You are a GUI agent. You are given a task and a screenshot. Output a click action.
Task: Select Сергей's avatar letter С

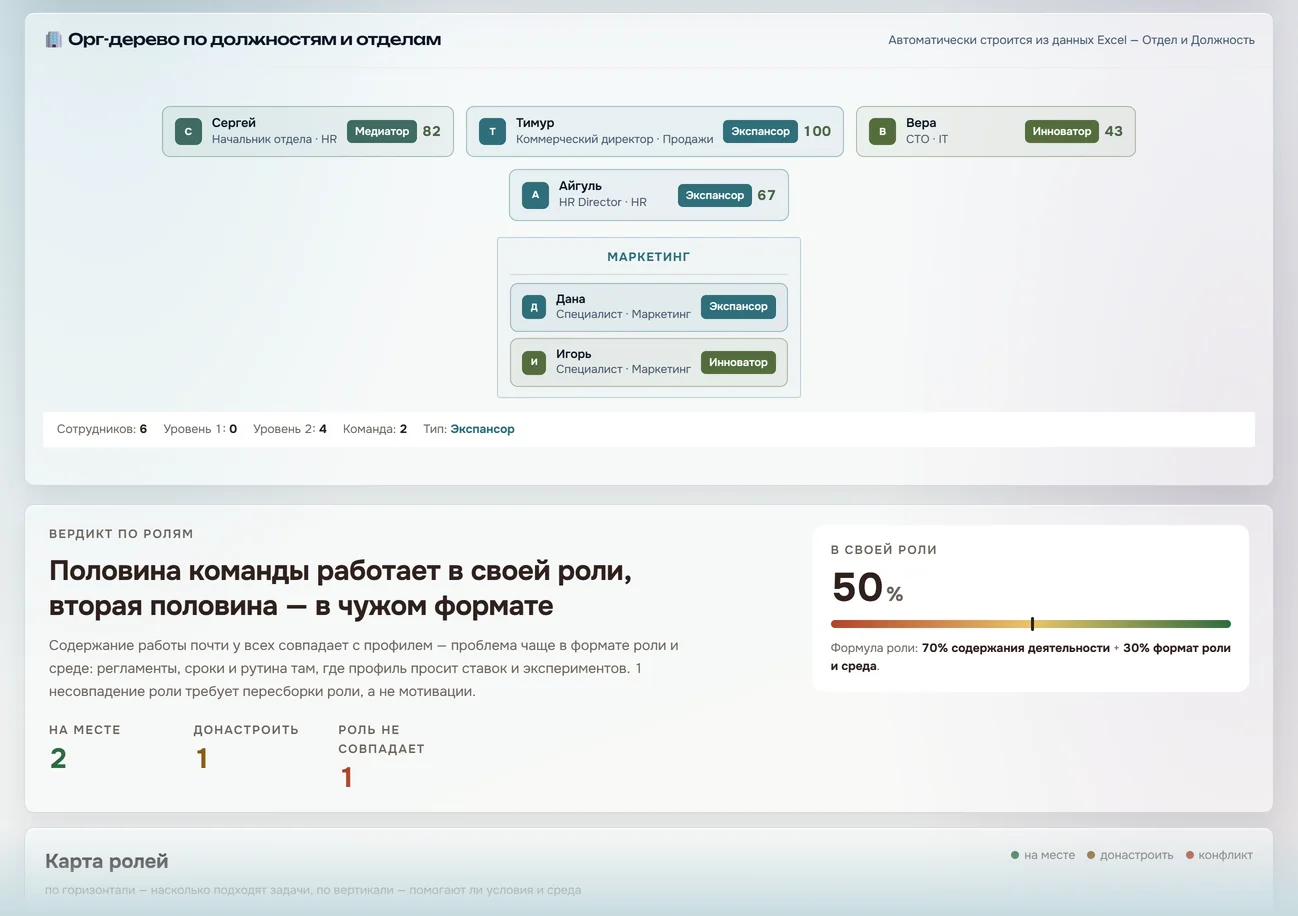(x=188, y=131)
